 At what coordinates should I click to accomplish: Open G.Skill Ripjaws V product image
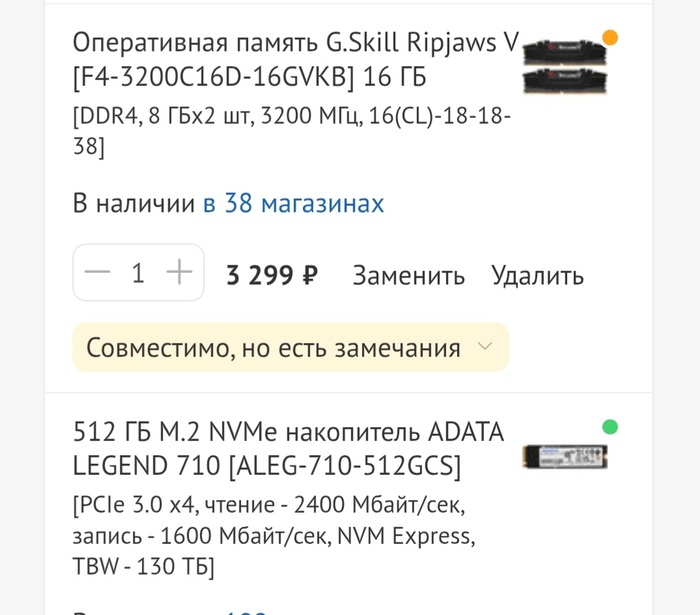click(x=564, y=66)
